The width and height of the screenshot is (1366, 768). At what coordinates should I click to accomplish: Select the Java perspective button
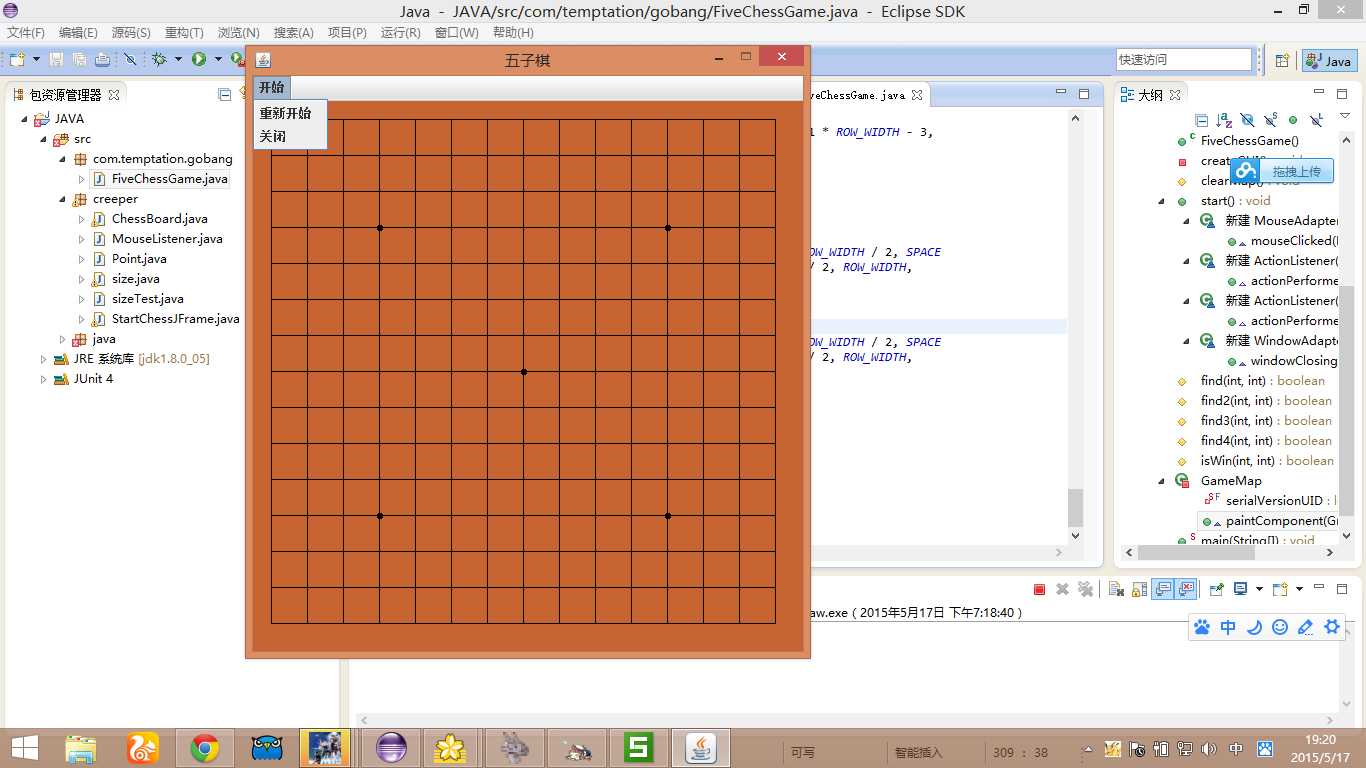[x=1328, y=61]
